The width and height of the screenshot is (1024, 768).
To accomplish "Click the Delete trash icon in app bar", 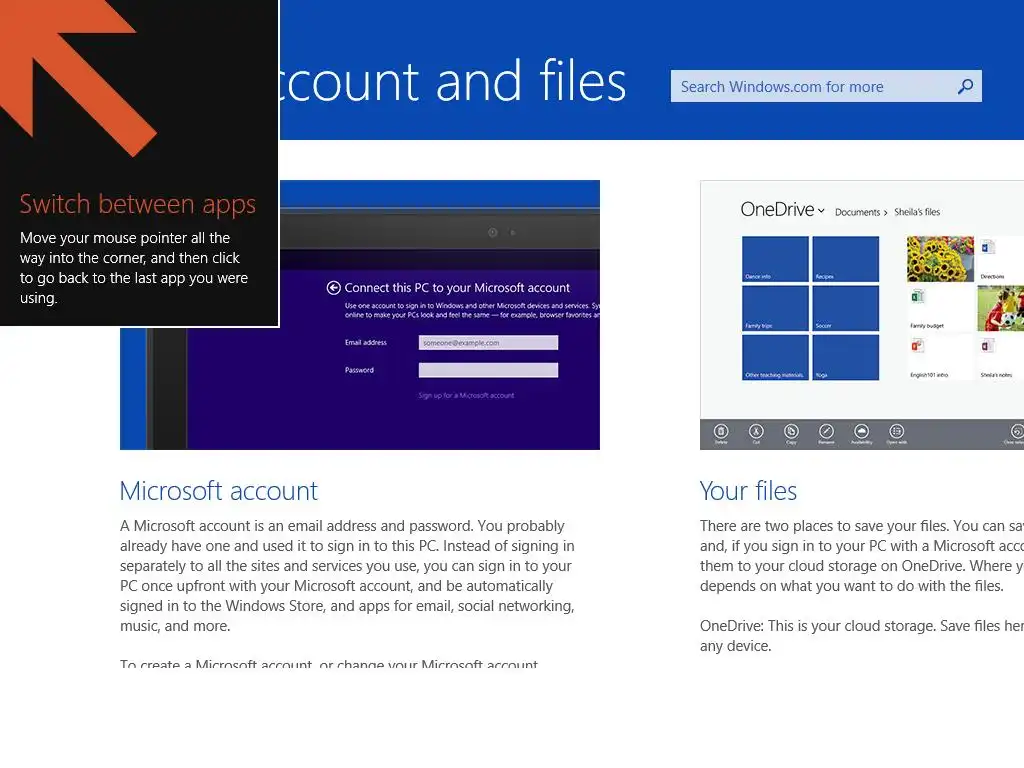I will click(x=721, y=431).
